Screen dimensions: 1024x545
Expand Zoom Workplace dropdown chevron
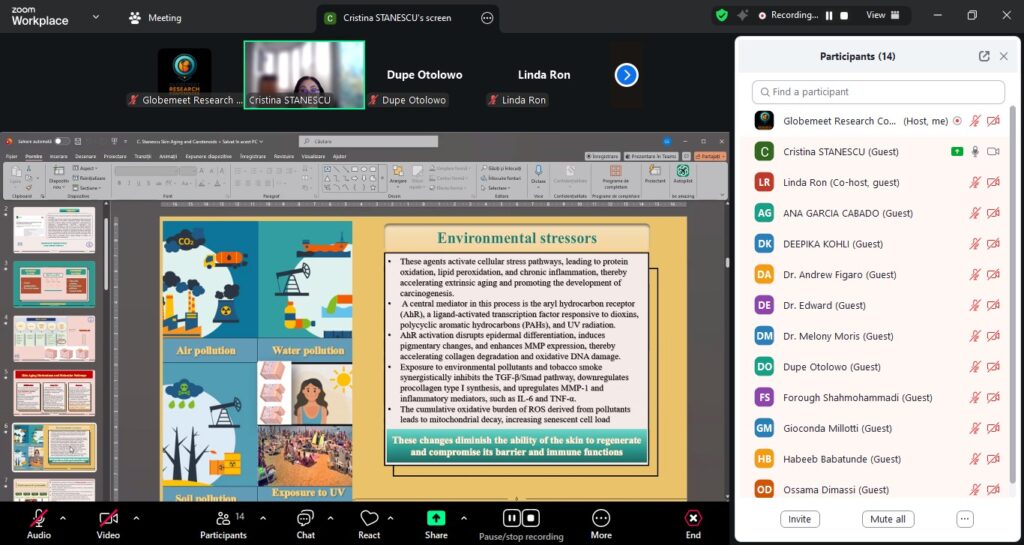click(x=95, y=17)
